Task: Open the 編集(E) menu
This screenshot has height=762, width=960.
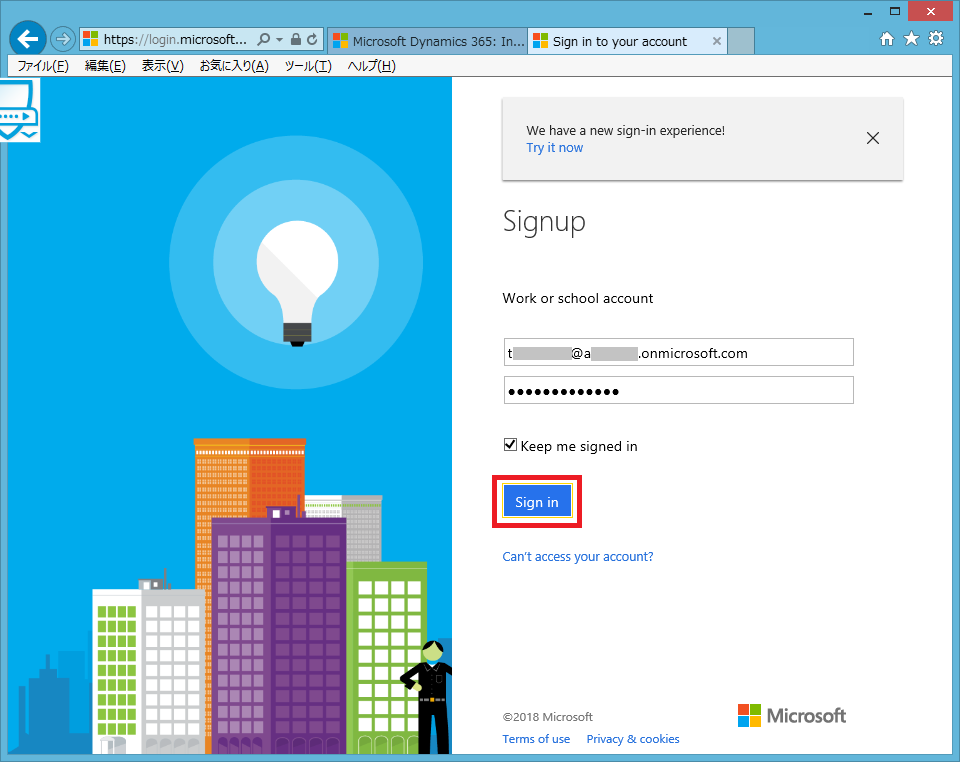Action: click(x=105, y=66)
